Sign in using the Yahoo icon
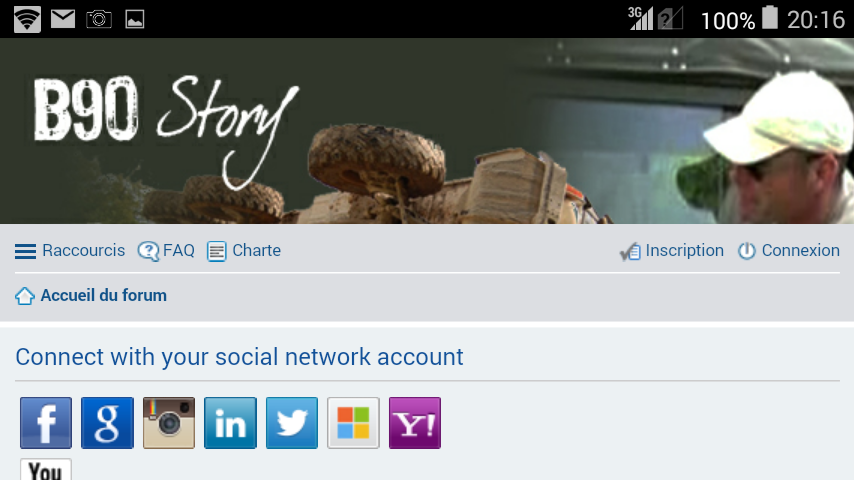 click(415, 423)
